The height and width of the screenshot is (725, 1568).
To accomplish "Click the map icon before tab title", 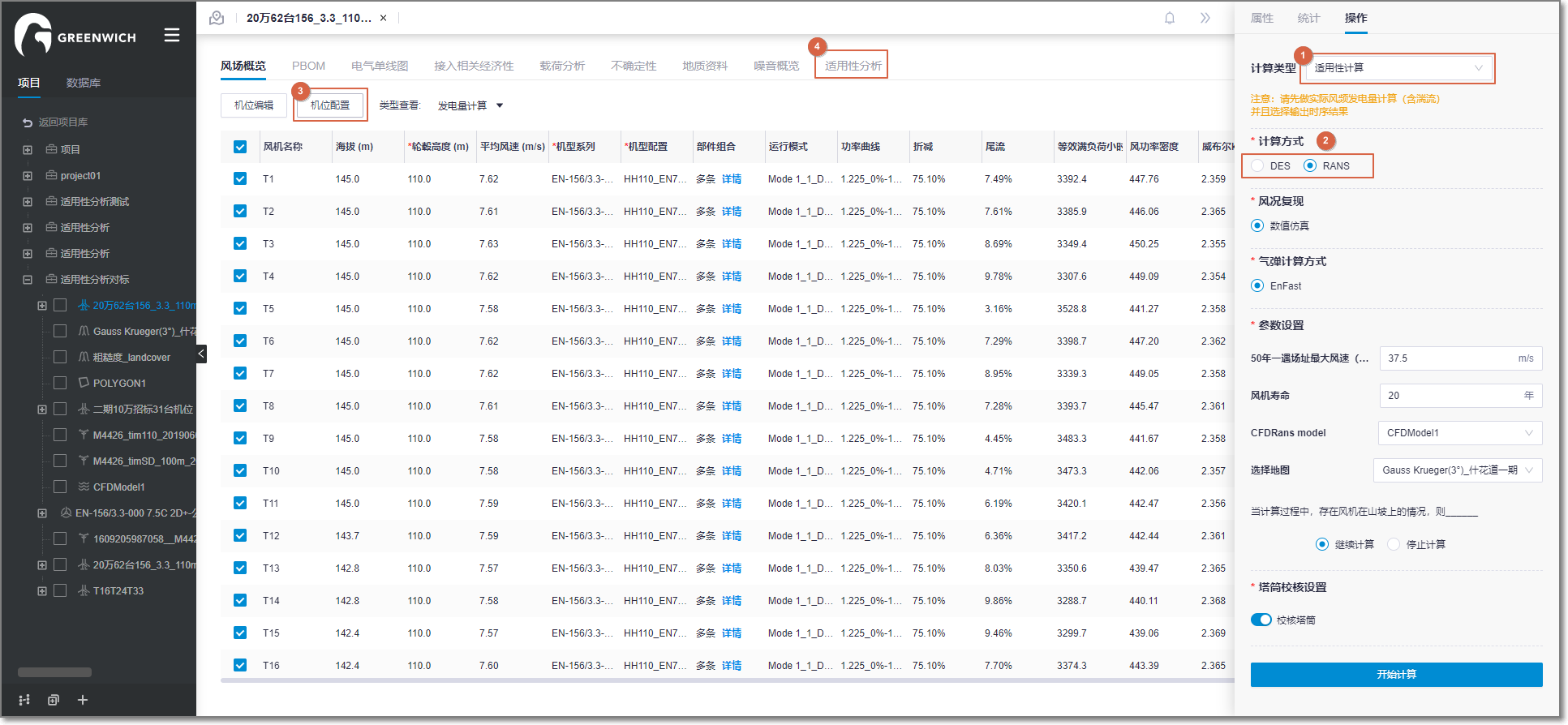I will tap(217, 18).
